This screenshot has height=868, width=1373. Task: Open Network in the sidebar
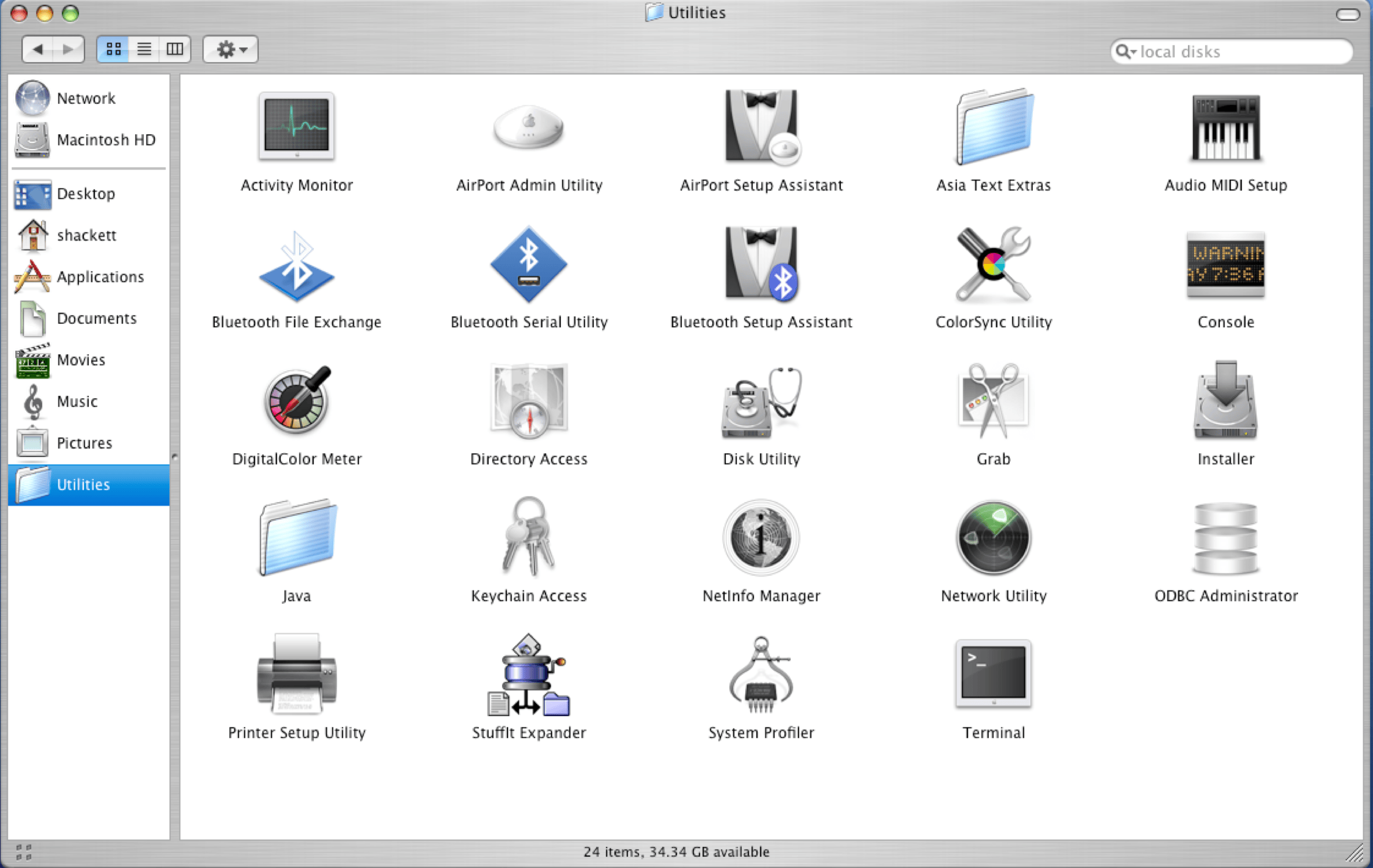[89, 98]
